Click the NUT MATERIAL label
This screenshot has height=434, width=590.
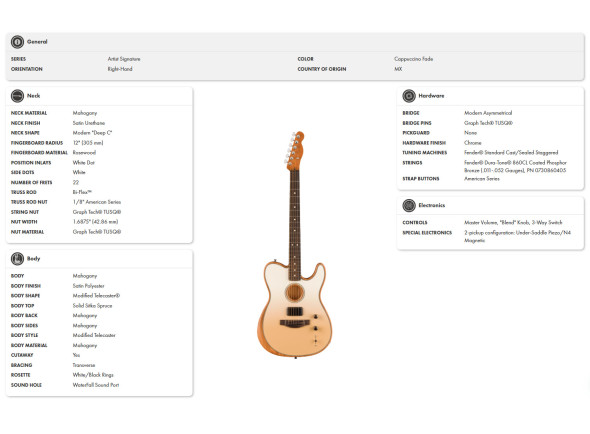point(27,232)
